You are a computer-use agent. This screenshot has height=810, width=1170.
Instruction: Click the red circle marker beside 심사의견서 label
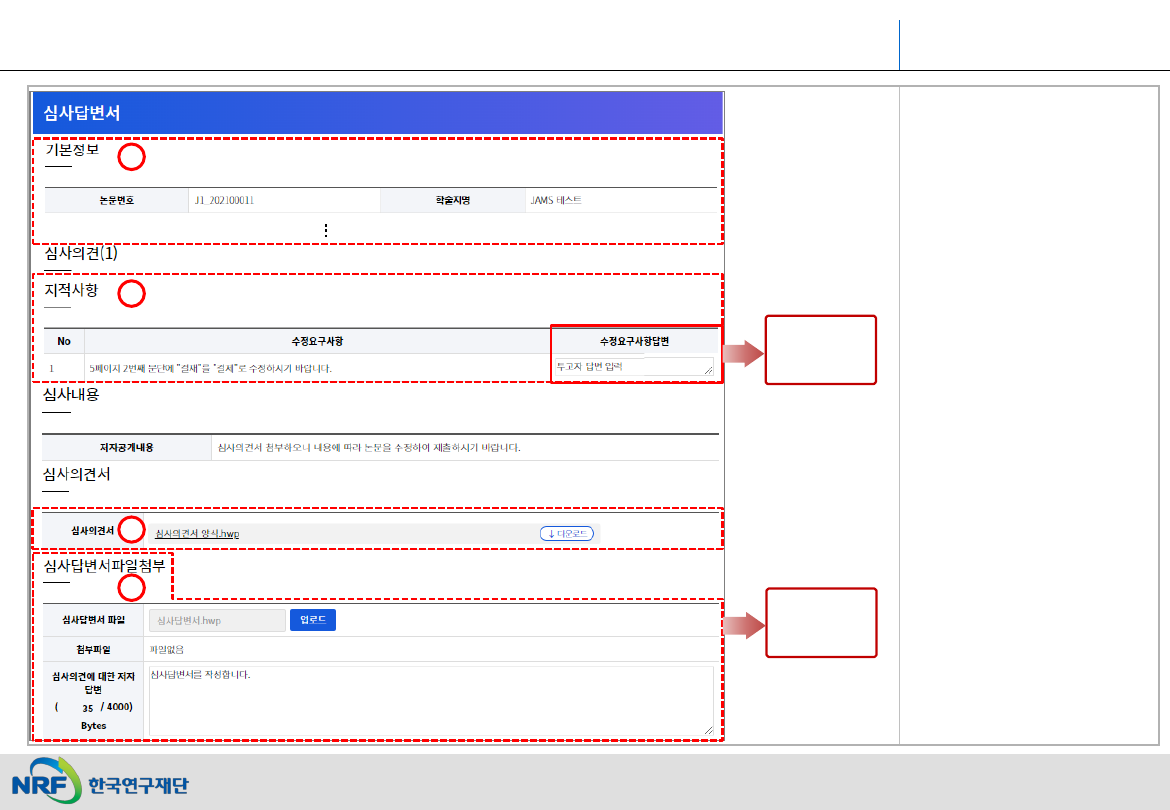pyautogui.click(x=132, y=529)
